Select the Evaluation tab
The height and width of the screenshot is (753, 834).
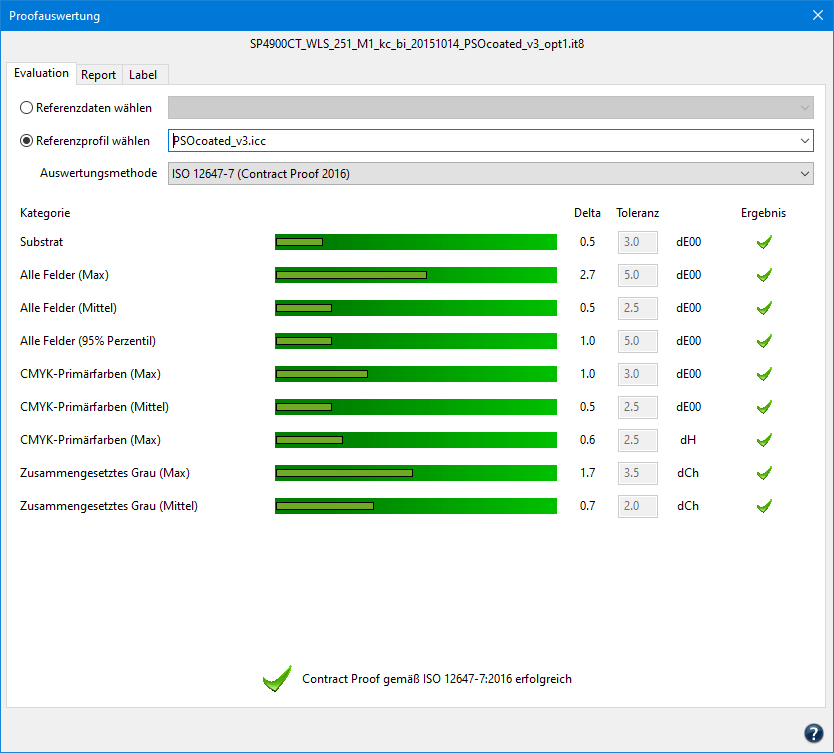[42, 73]
